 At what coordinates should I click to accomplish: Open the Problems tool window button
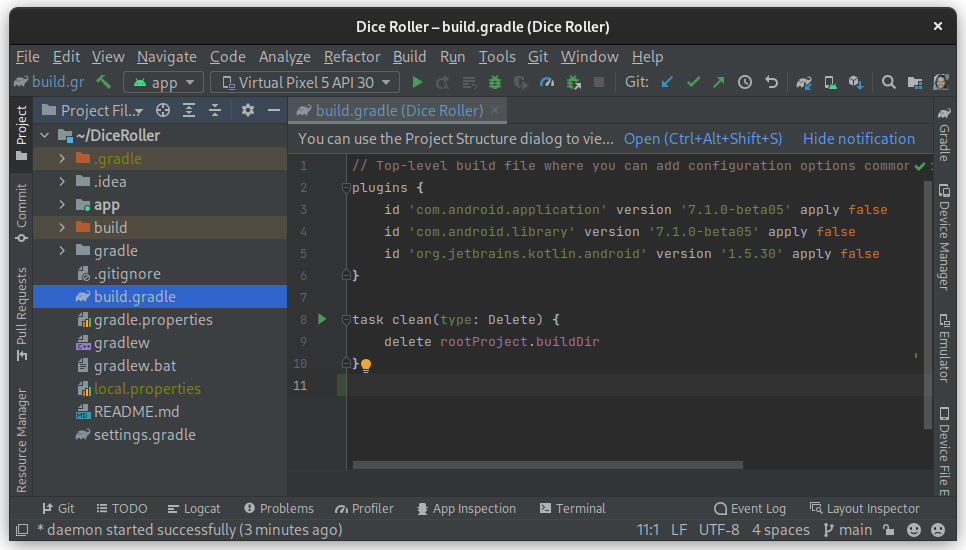click(278, 509)
